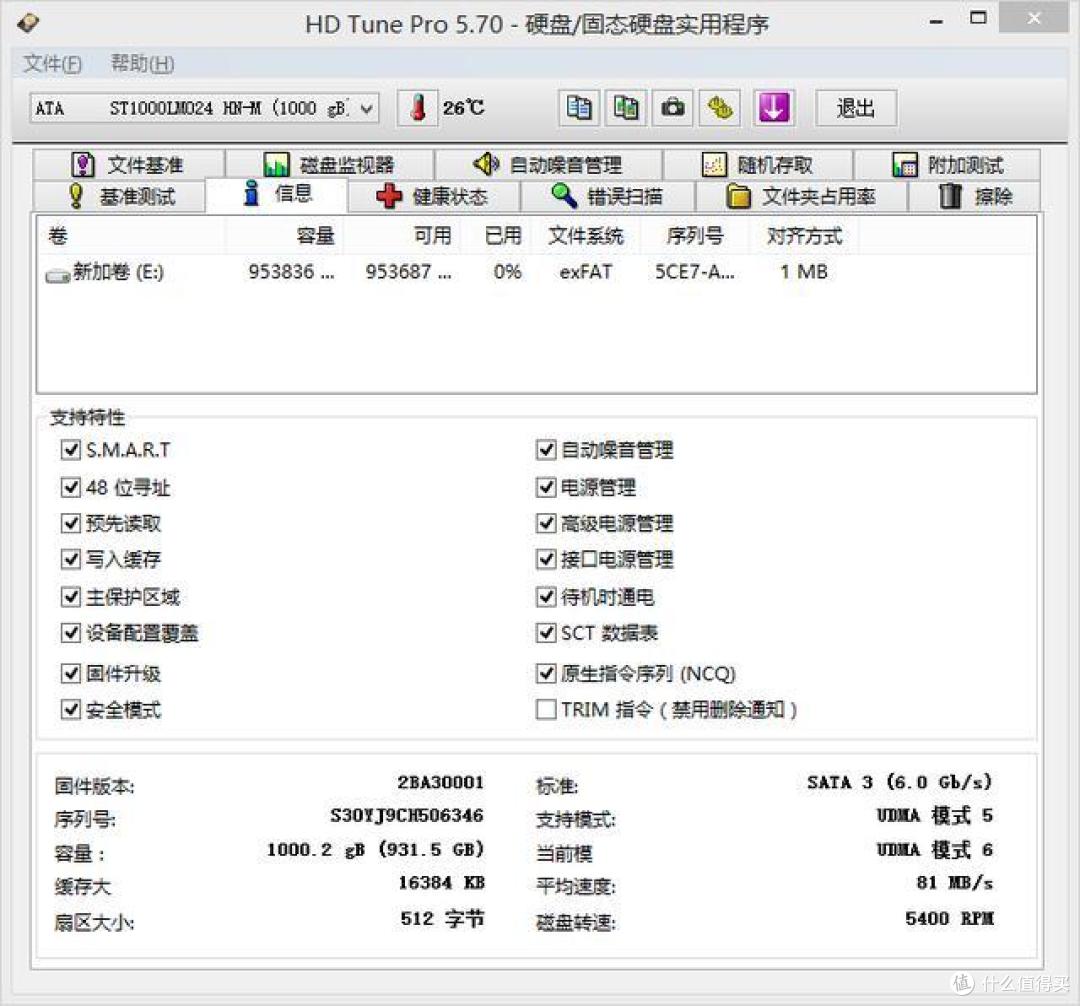Click the SATA 3 (6.0 Gb/s) value
Viewport: 1080px width, 1006px height.
click(x=900, y=782)
